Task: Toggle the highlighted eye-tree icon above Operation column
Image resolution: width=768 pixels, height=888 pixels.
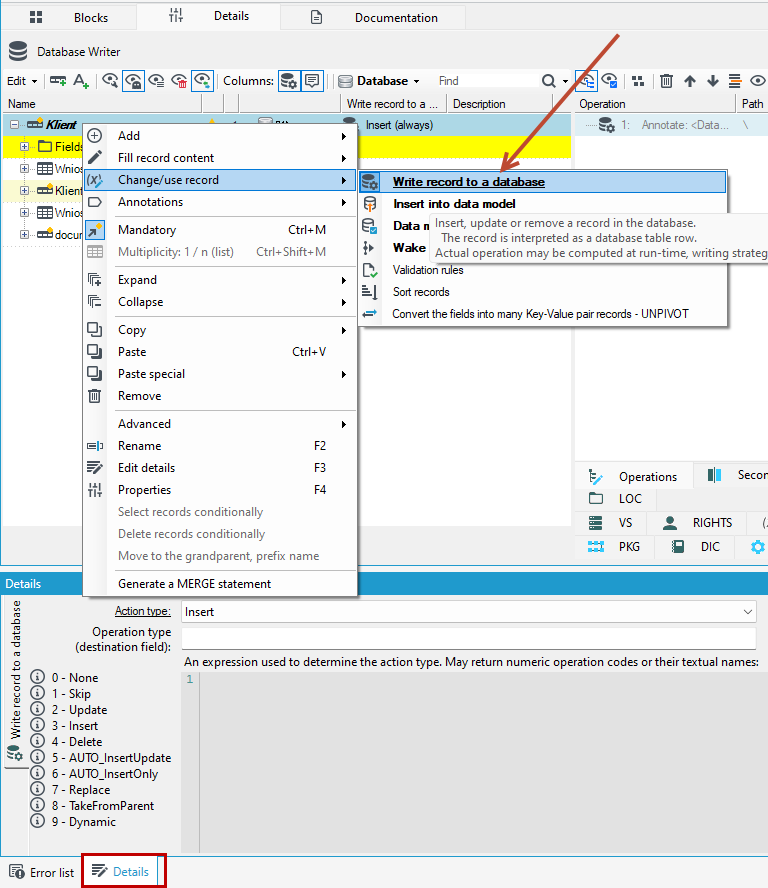Action: (x=586, y=81)
